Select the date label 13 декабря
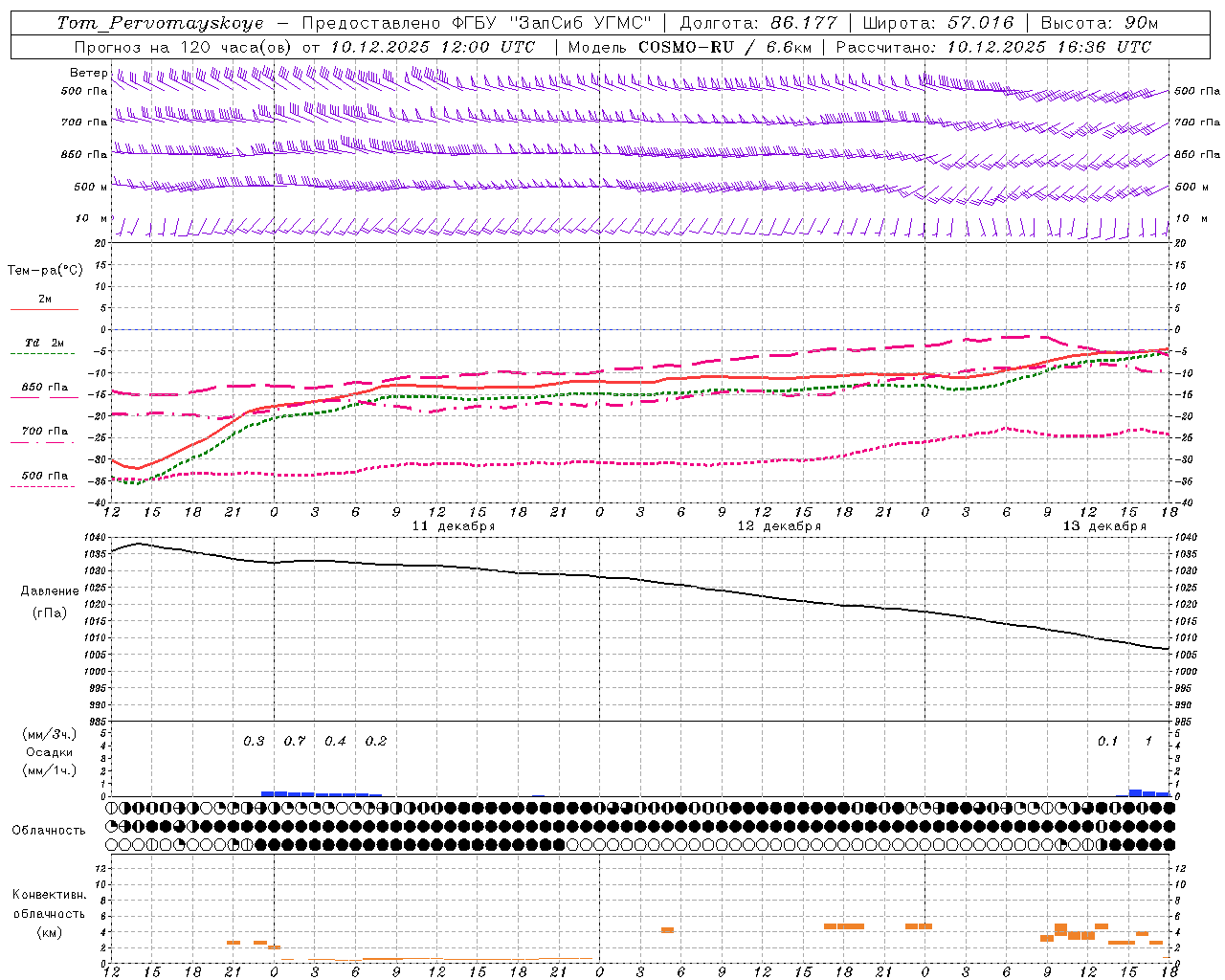 tap(1103, 526)
